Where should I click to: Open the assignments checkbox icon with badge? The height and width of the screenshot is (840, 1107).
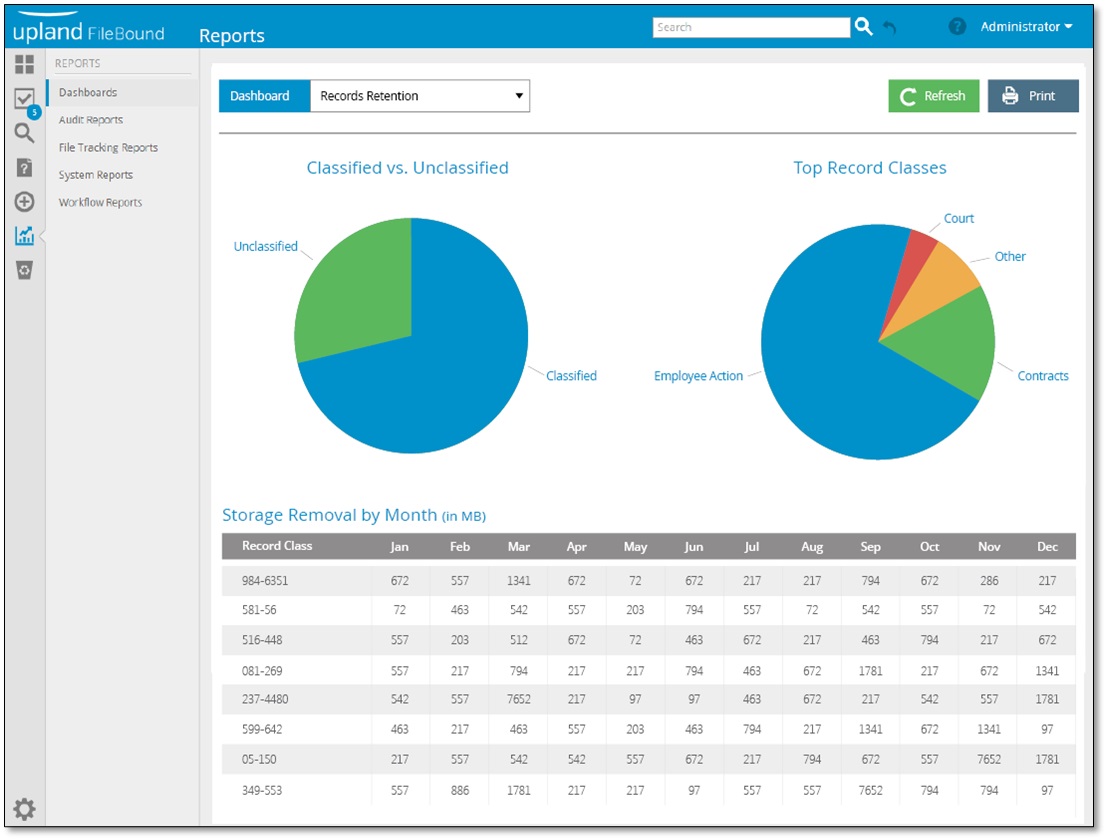[x=24, y=99]
